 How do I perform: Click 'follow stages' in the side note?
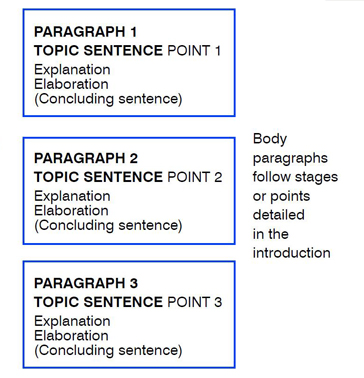click(x=295, y=177)
